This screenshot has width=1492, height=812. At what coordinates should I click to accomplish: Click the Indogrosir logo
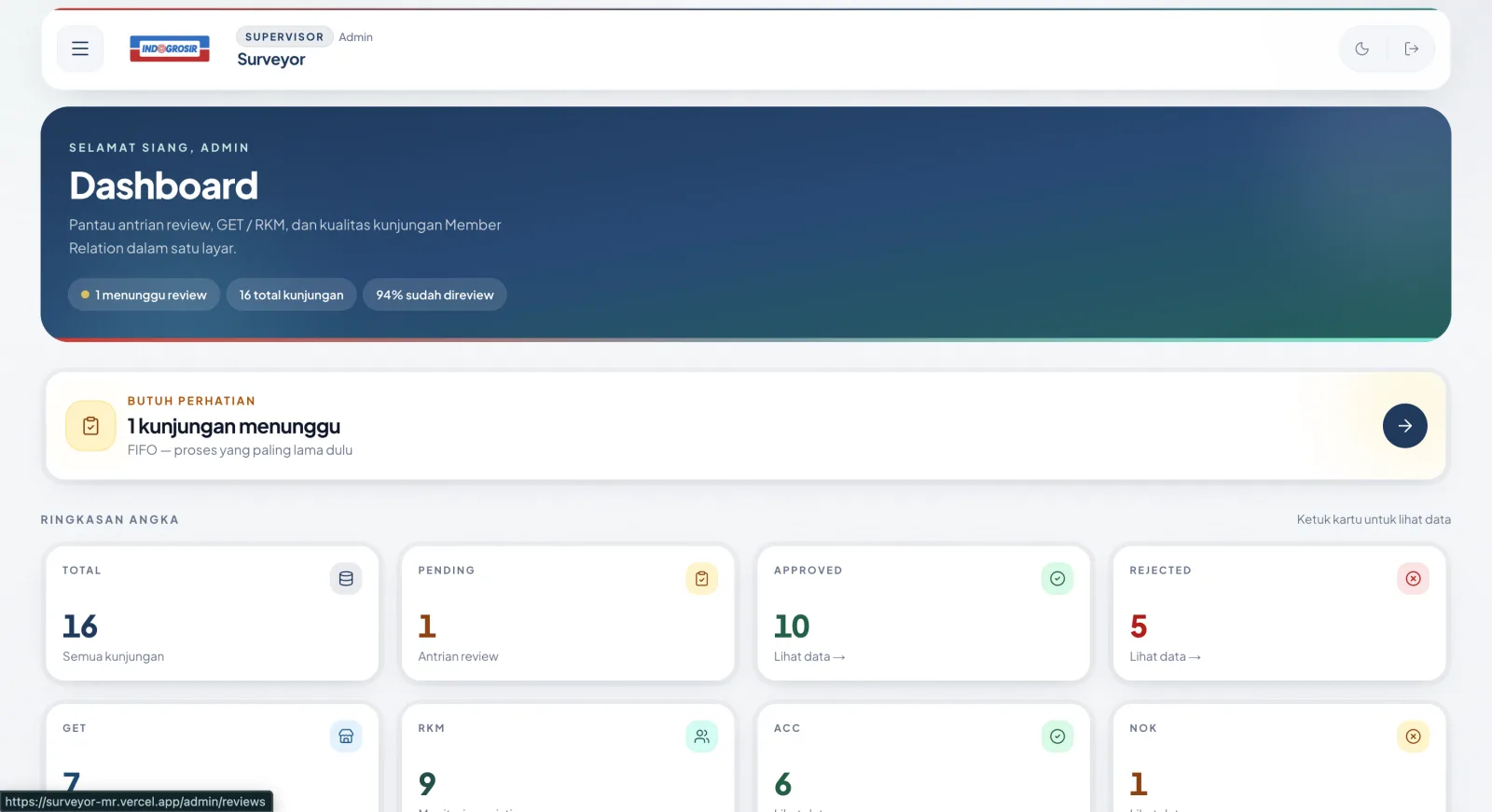[x=170, y=48]
